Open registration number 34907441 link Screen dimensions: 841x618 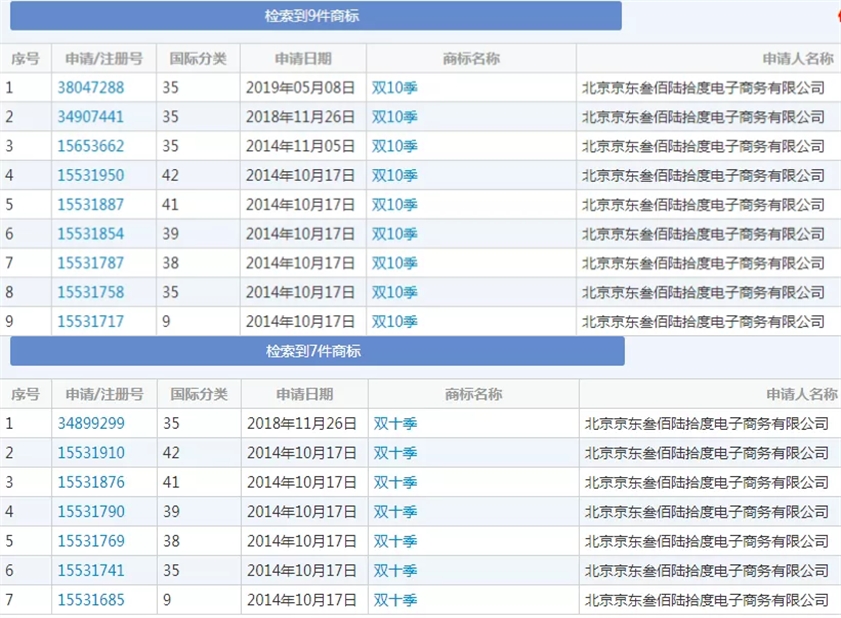tap(91, 117)
